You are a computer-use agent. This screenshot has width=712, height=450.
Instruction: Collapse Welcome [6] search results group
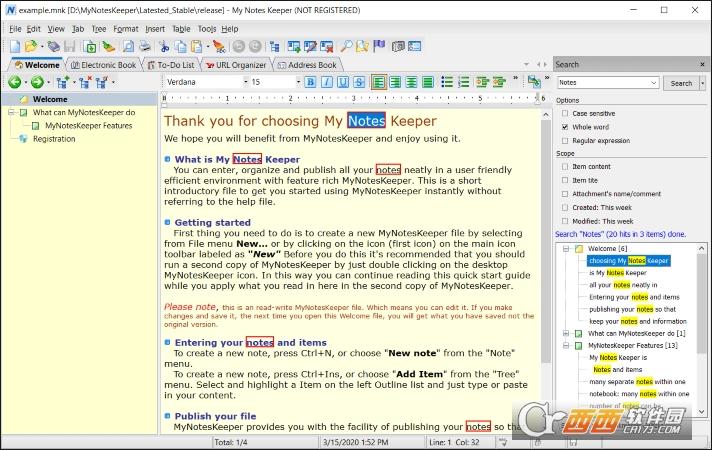(x=566, y=249)
